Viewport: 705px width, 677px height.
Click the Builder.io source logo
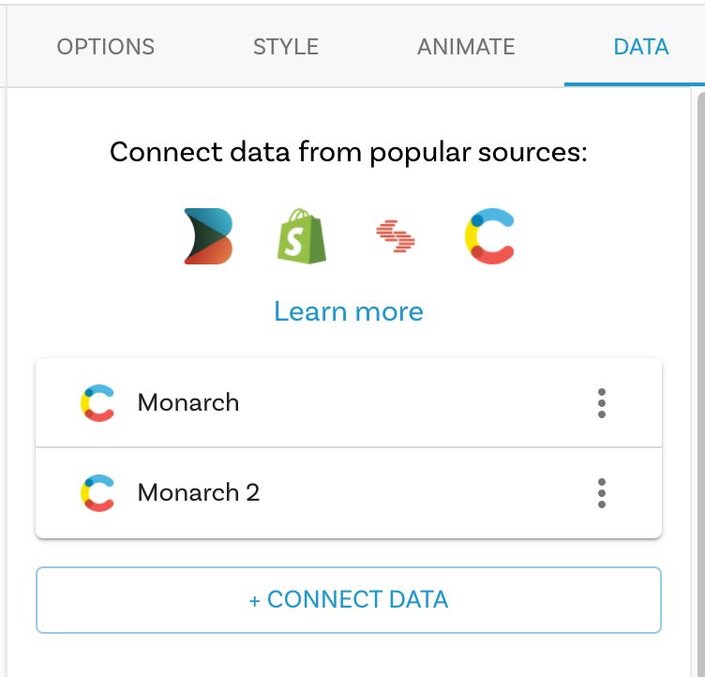(x=208, y=236)
